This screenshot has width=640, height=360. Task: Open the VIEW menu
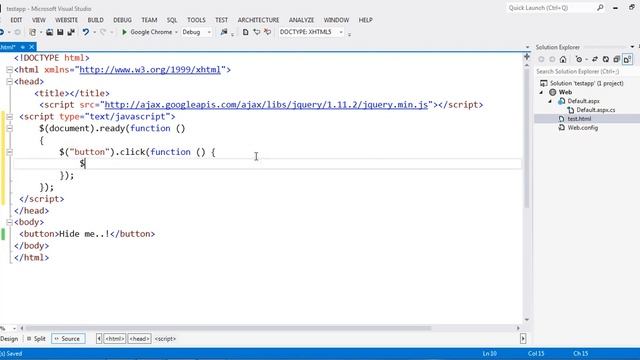(39, 20)
